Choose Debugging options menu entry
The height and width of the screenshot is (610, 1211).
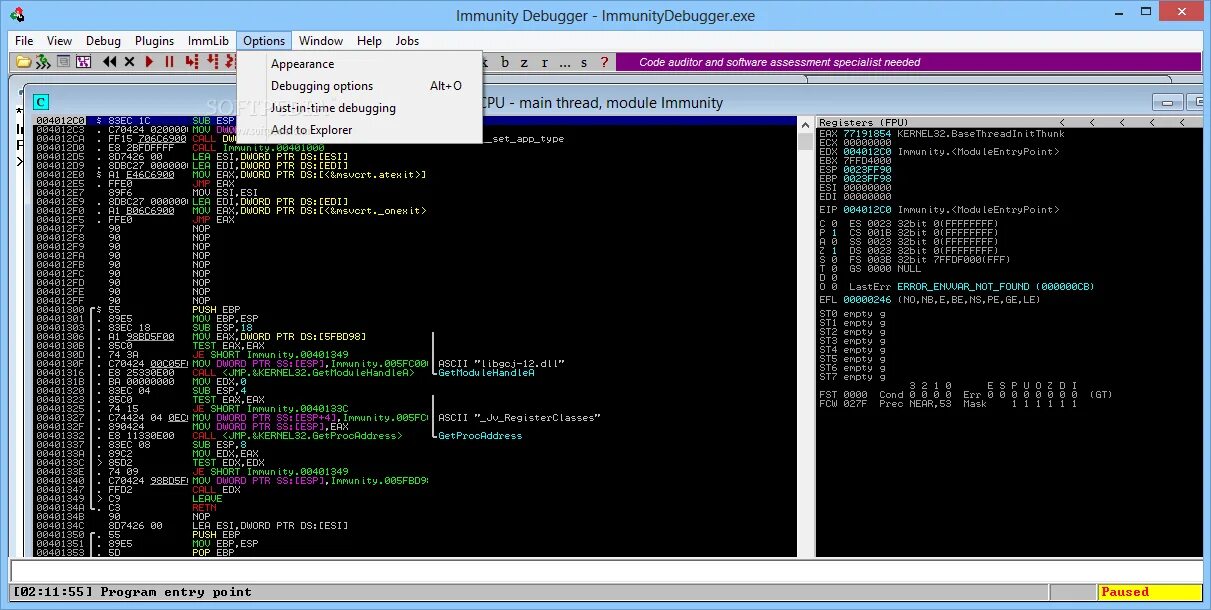click(360, 86)
